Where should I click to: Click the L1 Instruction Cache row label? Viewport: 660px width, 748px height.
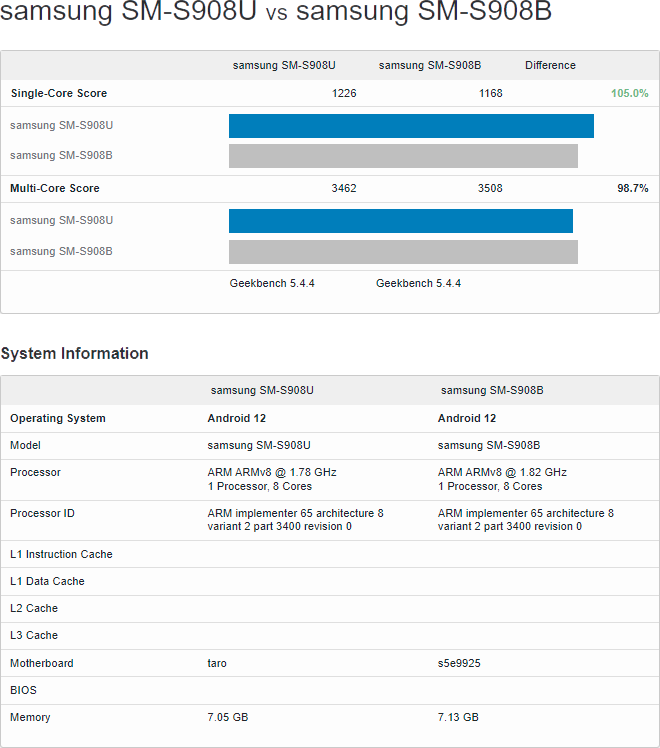pyautogui.click(x=61, y=554)
